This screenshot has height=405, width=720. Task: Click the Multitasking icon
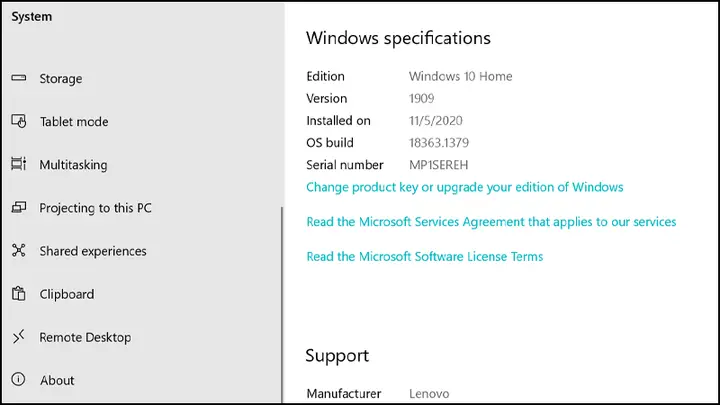[x=19, y=164]
